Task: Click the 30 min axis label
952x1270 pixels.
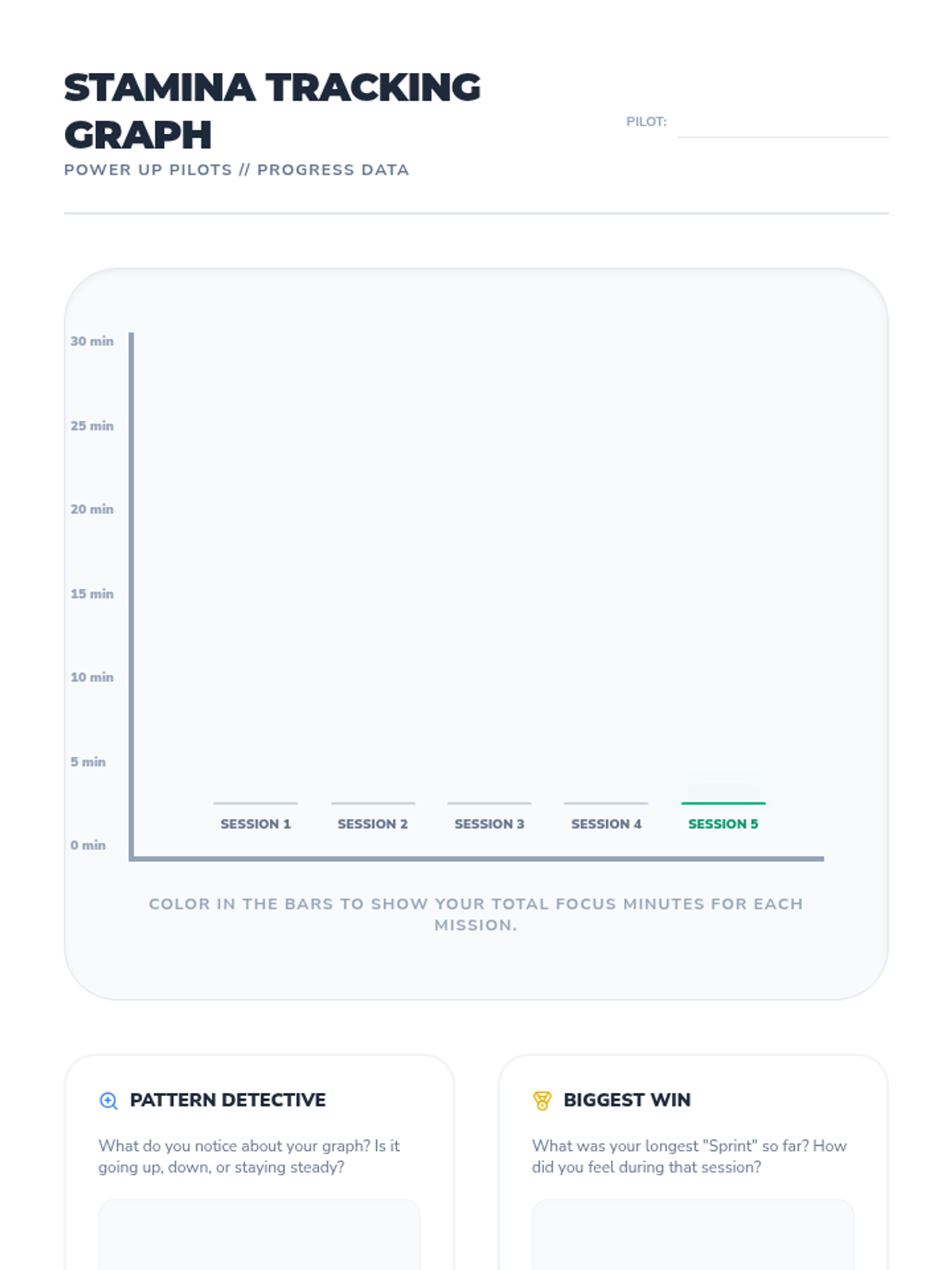Action: (x=92, y=341)
